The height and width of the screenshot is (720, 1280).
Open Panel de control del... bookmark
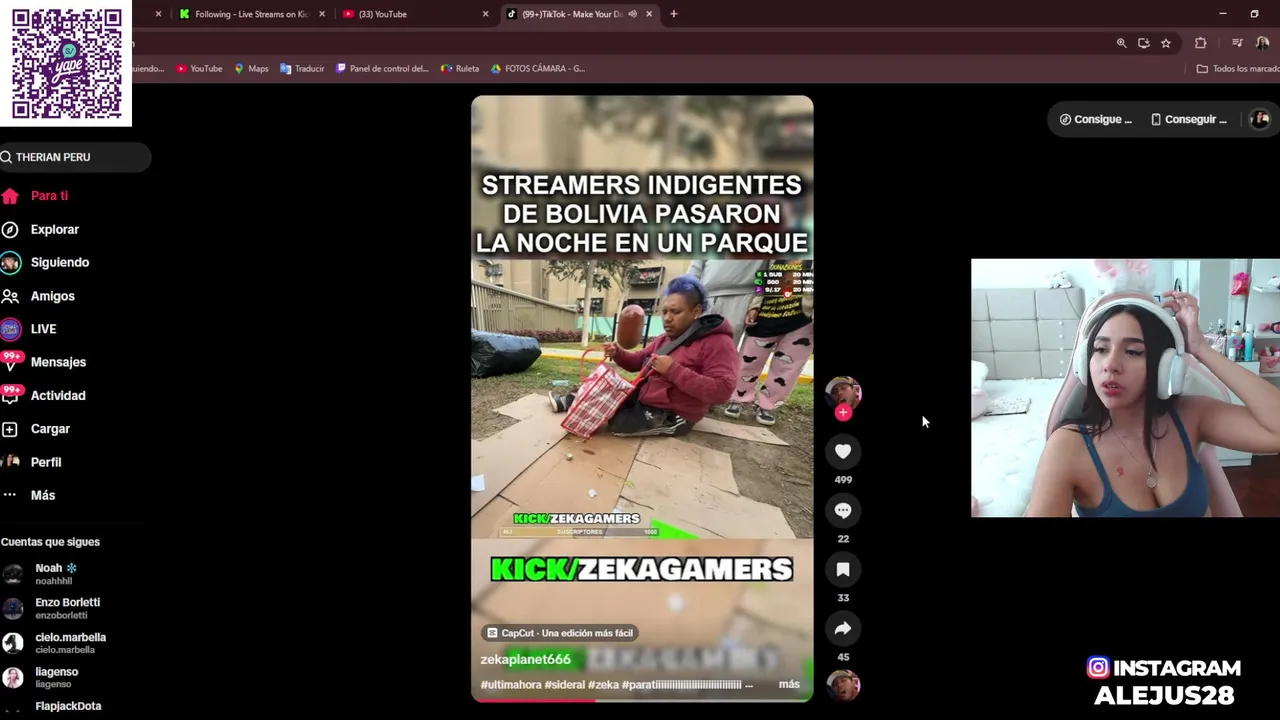point(382,69)
